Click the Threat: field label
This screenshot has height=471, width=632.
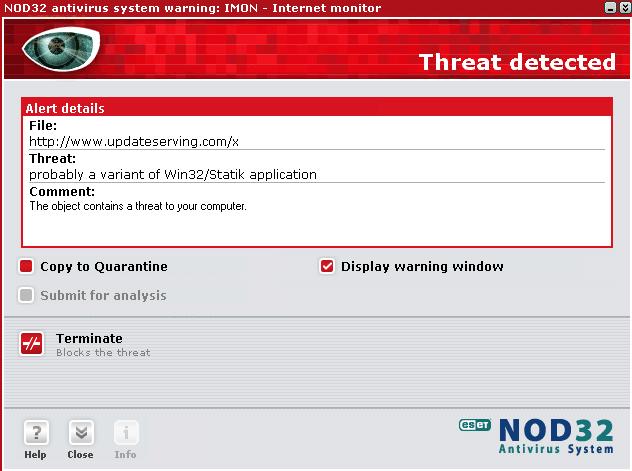[52, 158]
